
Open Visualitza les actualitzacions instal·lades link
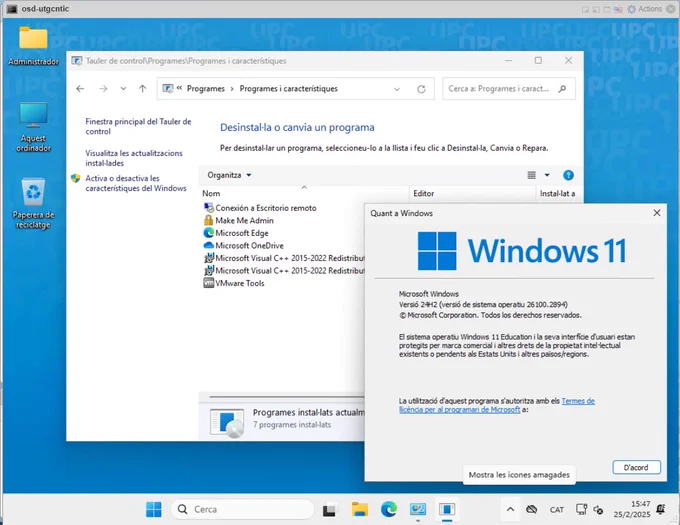click(x=134, y=158)
